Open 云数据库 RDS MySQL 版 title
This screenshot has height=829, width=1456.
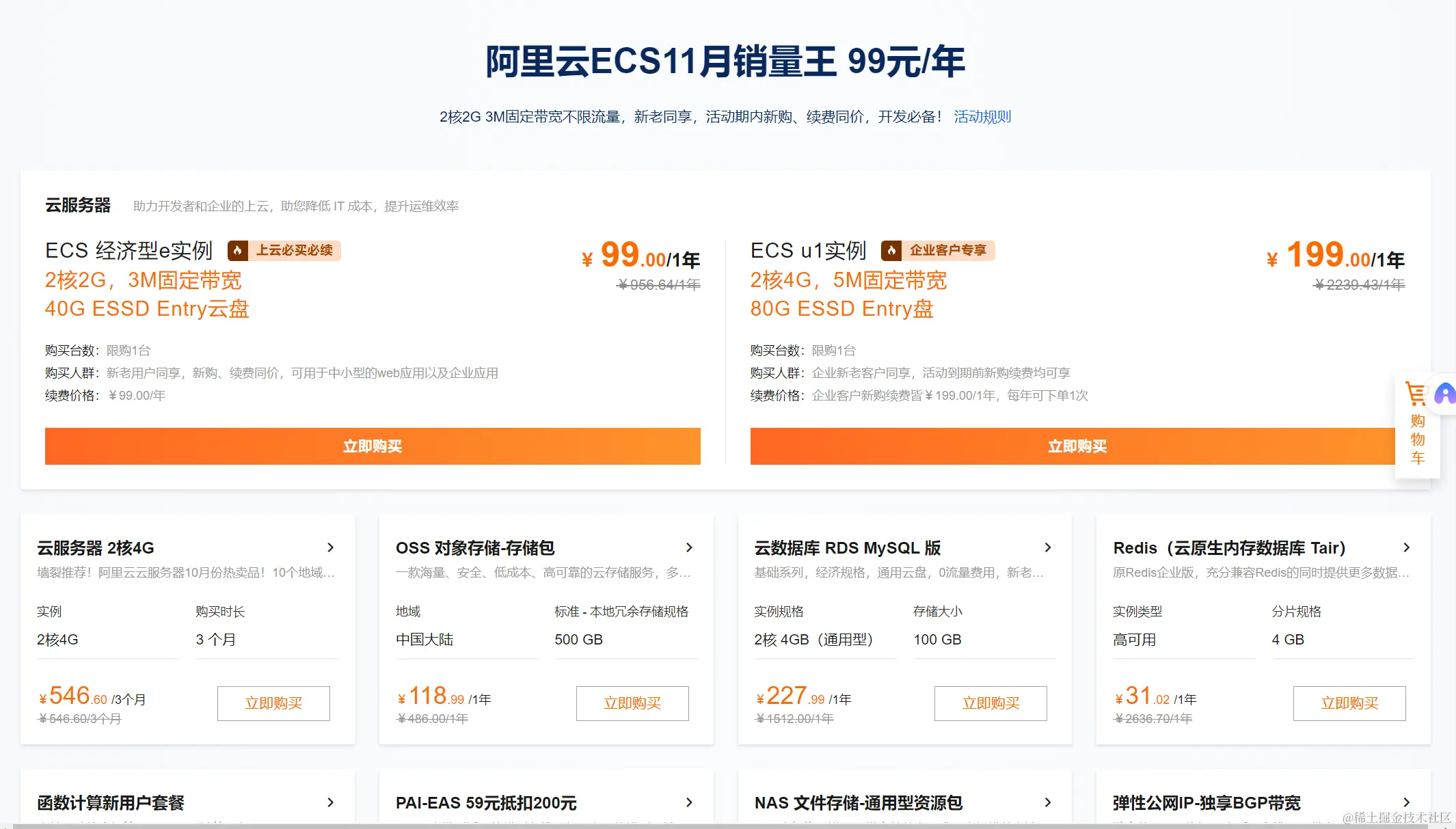click(848, 548)
